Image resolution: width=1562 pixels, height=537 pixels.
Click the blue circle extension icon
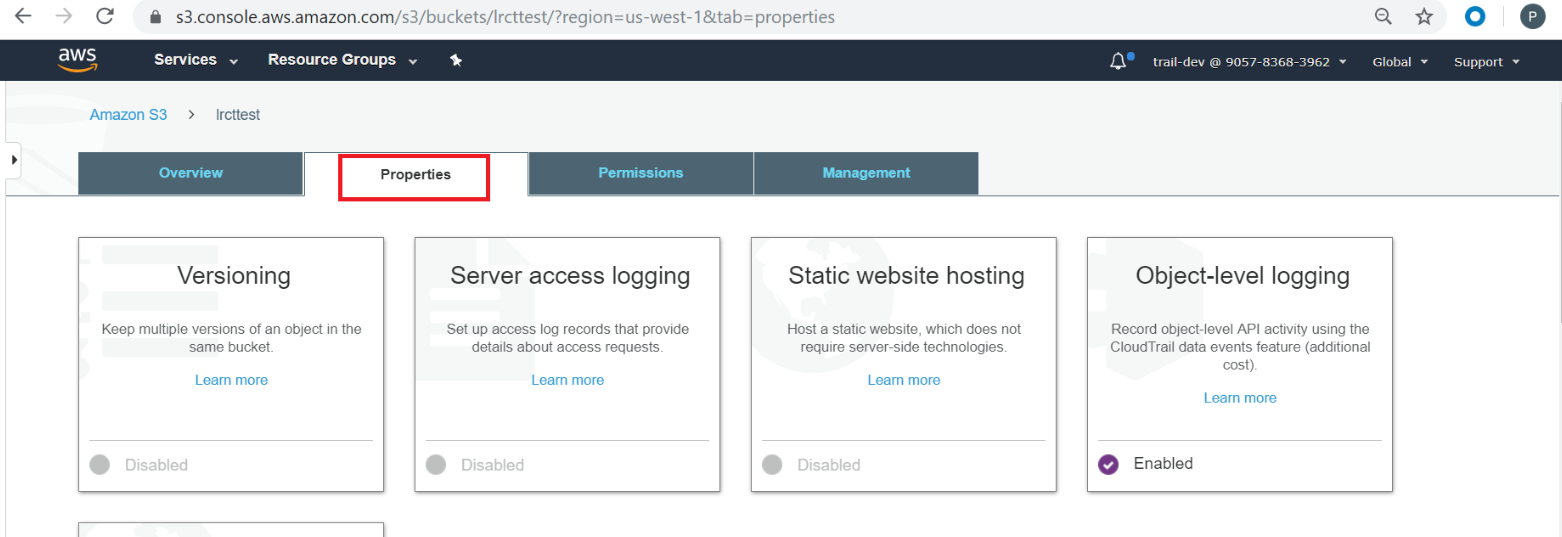click(1475, 17)
